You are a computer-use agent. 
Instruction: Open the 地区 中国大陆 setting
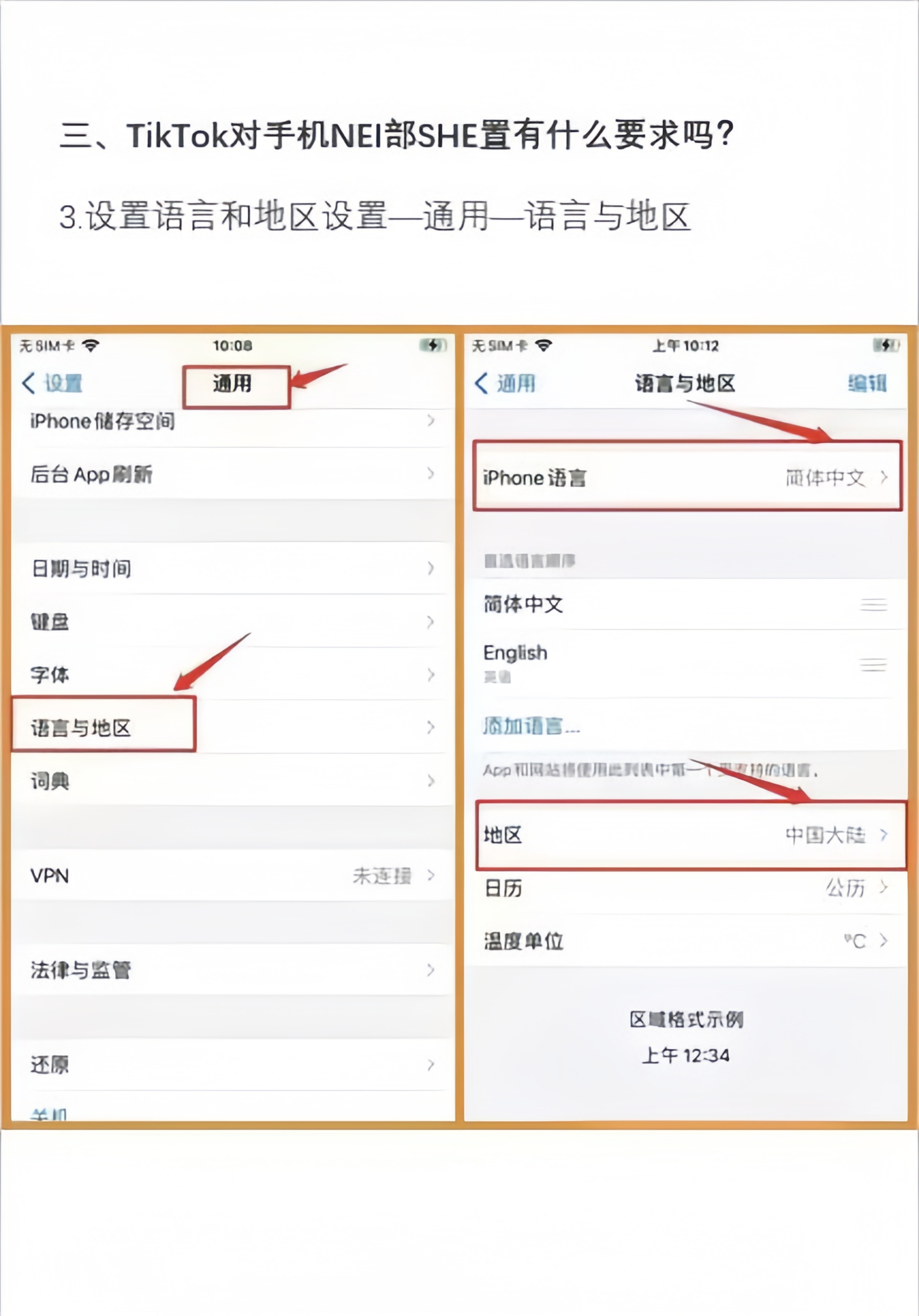point(691,835)
